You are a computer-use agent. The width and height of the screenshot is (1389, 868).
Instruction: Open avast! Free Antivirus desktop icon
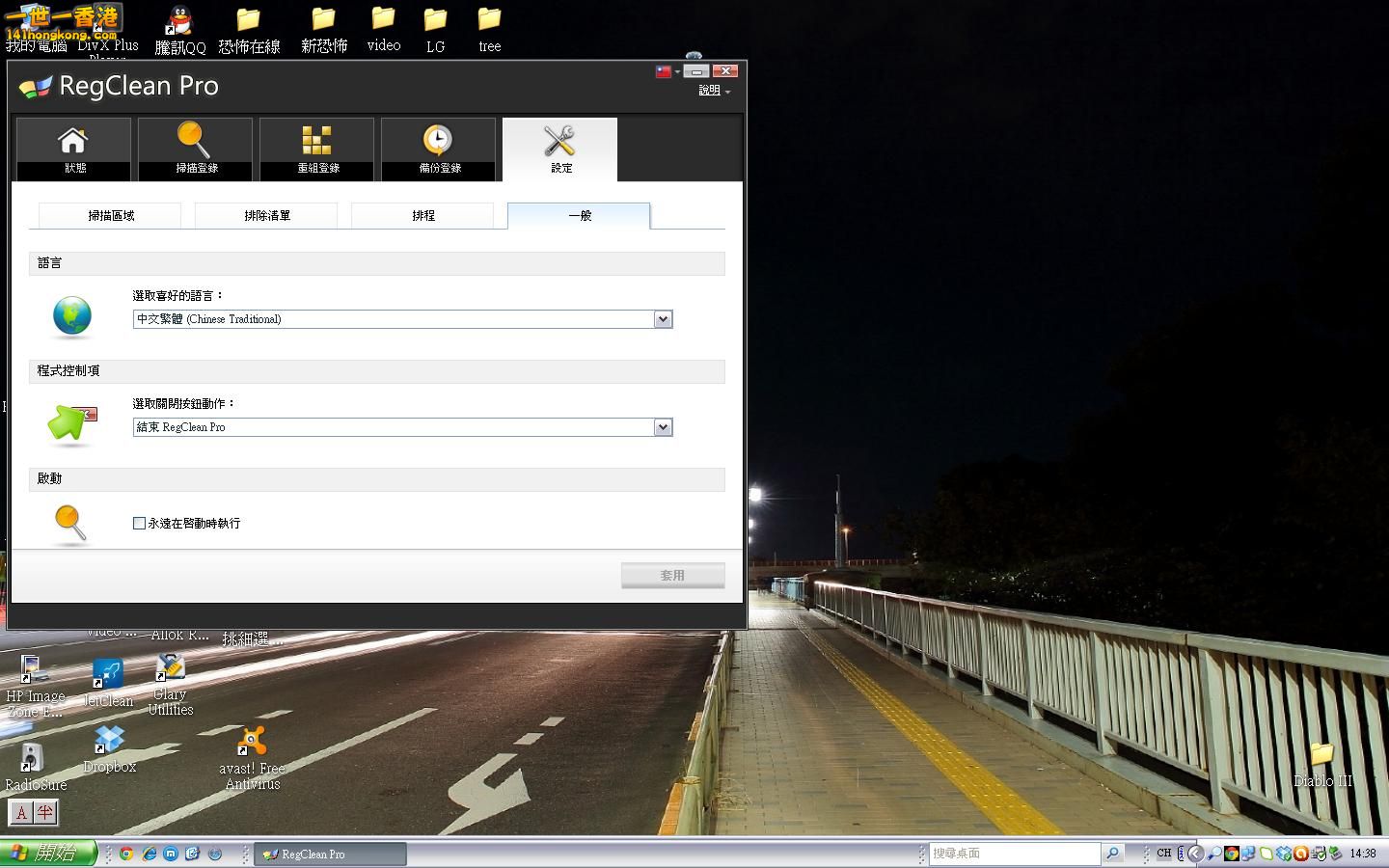click(252, 743)
